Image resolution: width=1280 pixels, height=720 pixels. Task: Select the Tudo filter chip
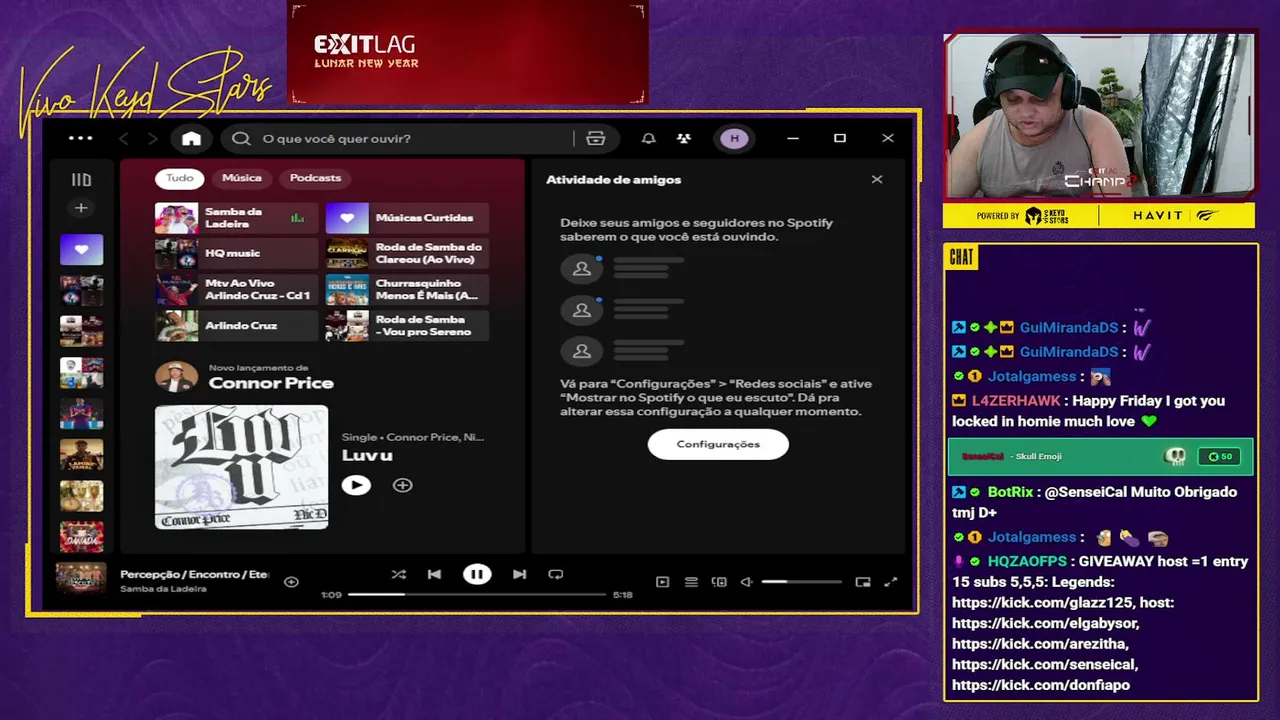coord(180,178)
